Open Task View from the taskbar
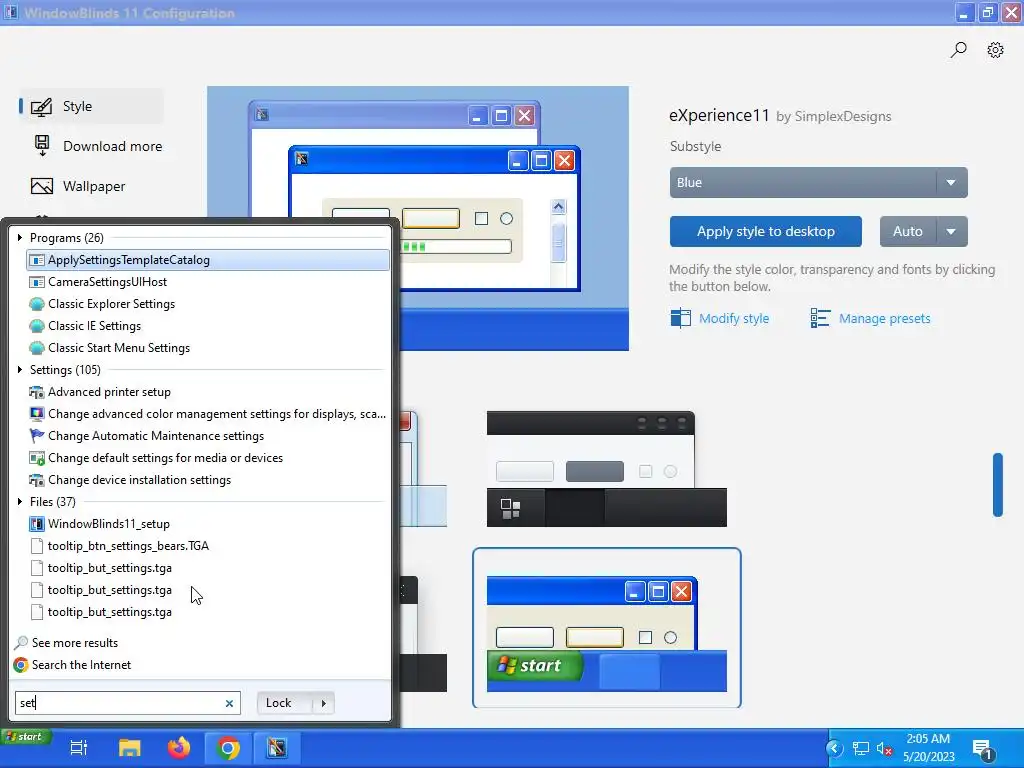This screenshot has height=768, width=1024. 78,748
